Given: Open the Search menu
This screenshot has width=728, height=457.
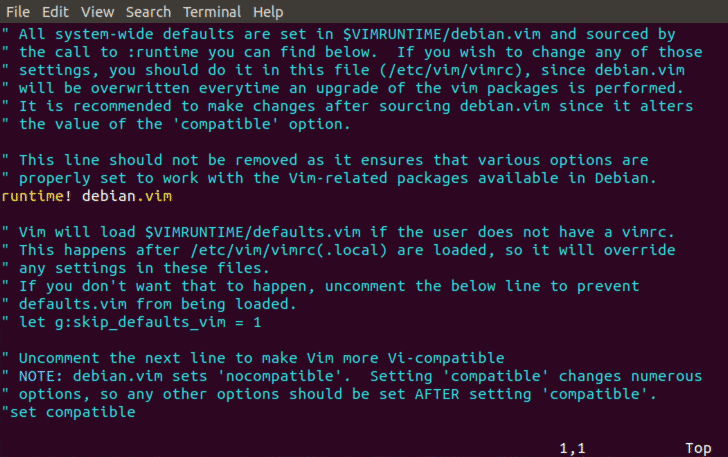Looking at the screenshot, I should pyautogui.click(x=148, y=12).
